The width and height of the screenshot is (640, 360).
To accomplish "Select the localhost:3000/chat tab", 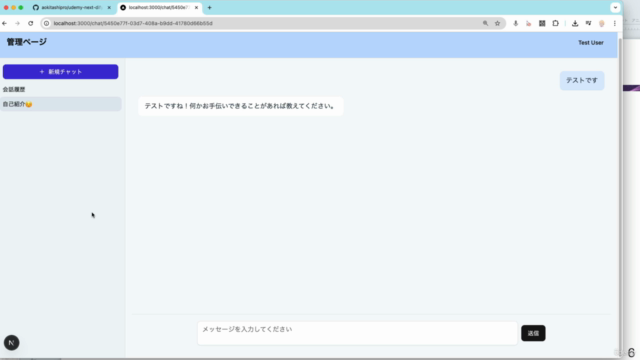I will click(x=159, y=7).
